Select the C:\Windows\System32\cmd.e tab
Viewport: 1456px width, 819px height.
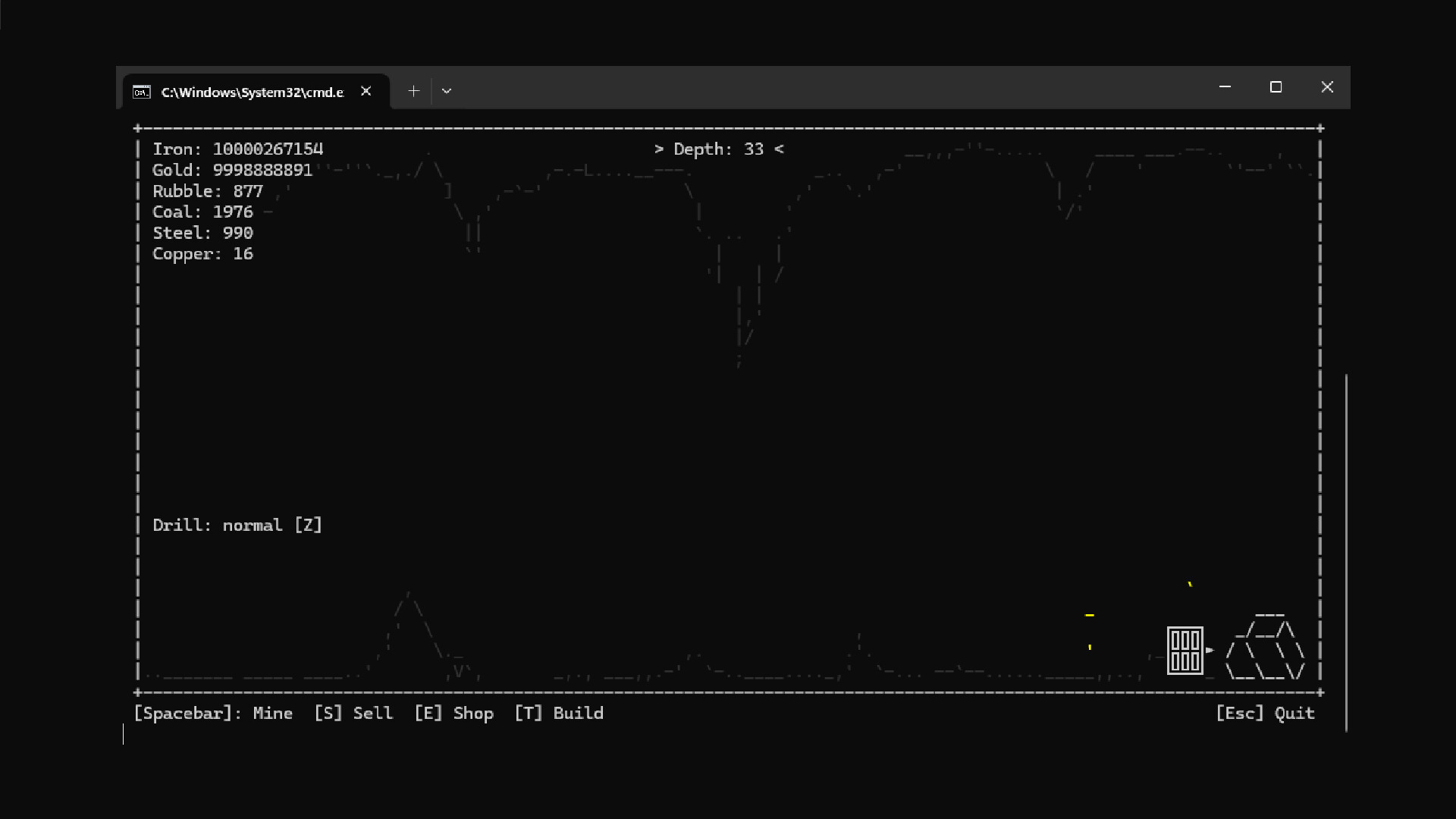[252, 91]
